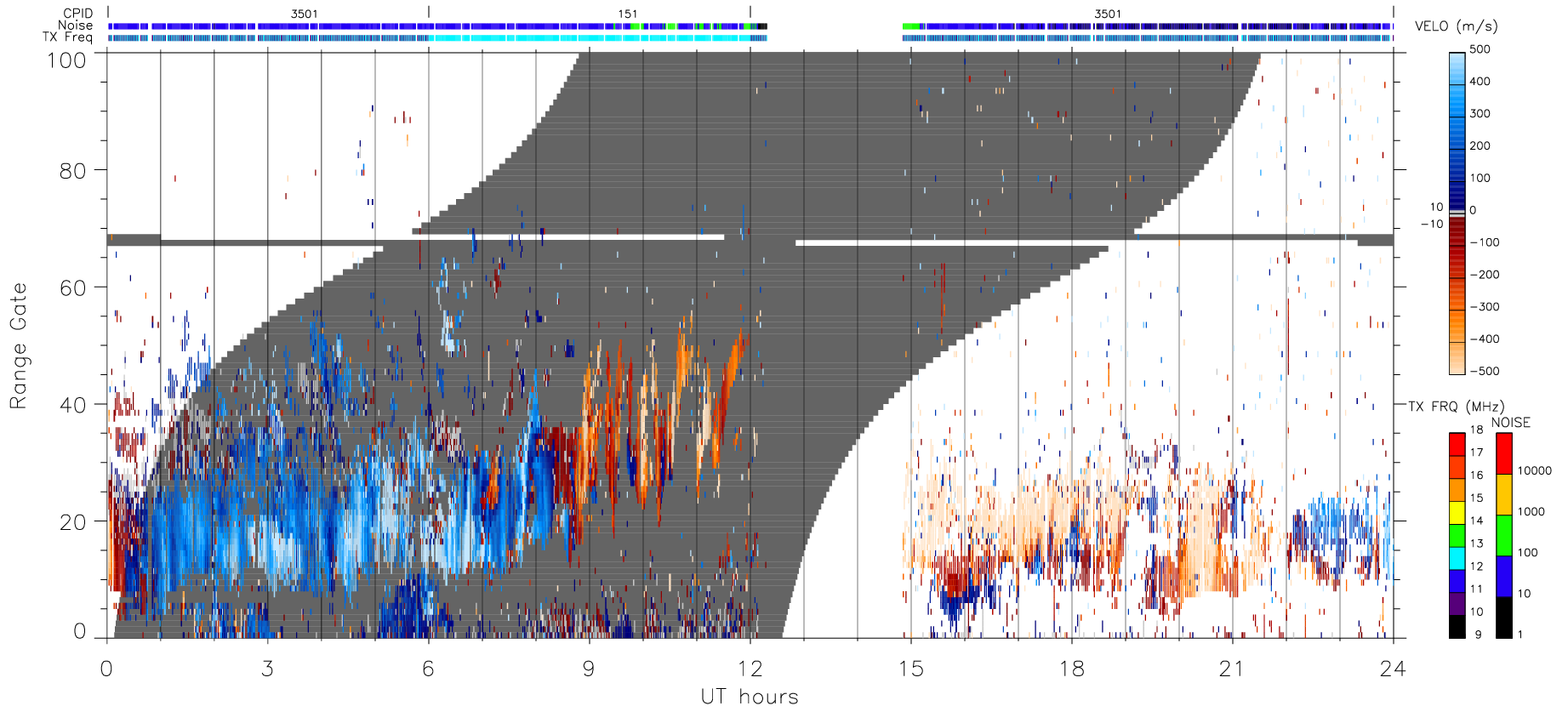Click the "-500" label on the velocity scale
Viewport: 1568px width, 723px height.
tap(1485, 371)
